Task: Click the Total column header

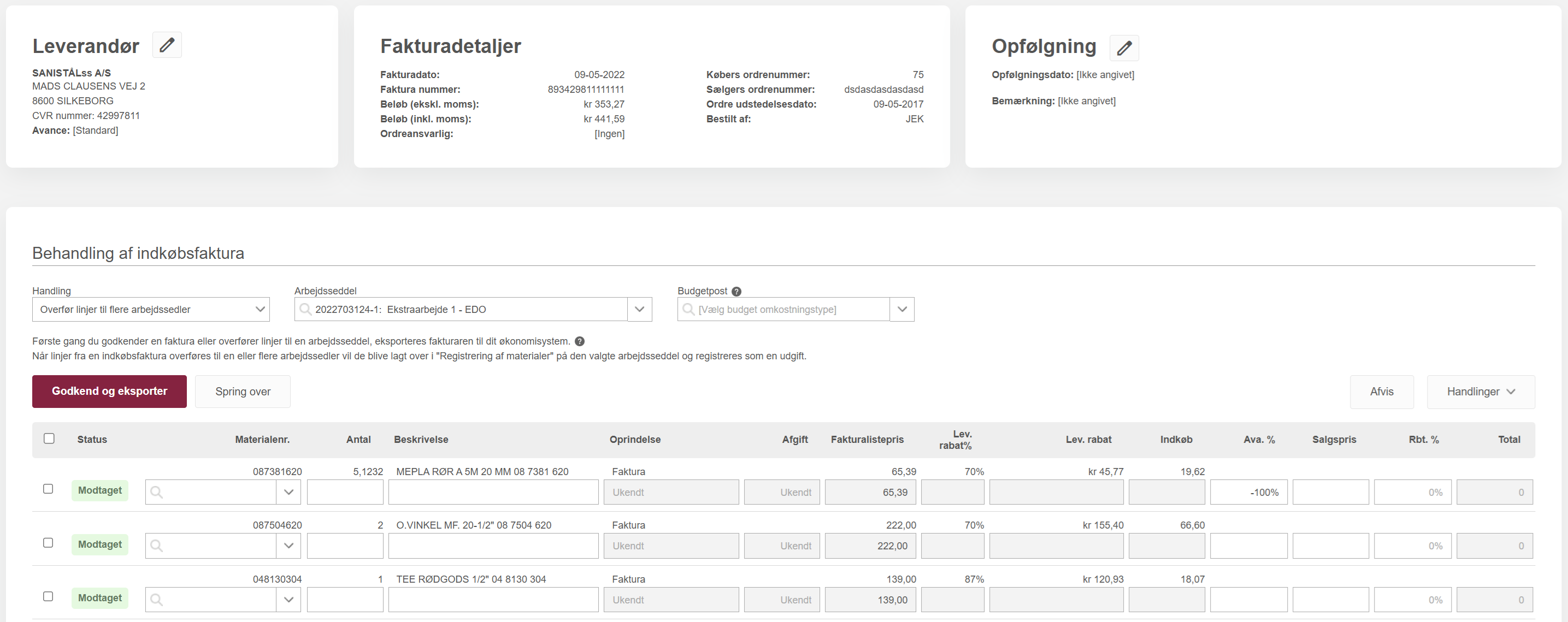Action: point(1509,440)
